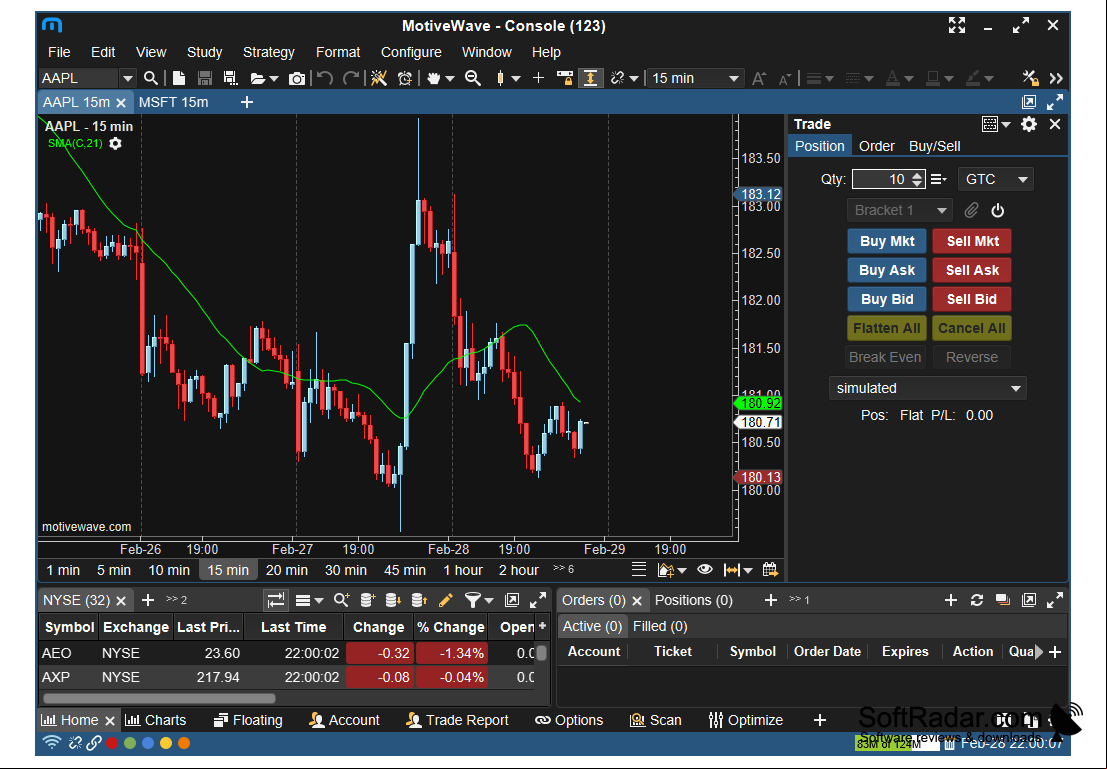
Task: Click the database-with-plus icon in watchlist toolbar
Action: pos(368,600)
